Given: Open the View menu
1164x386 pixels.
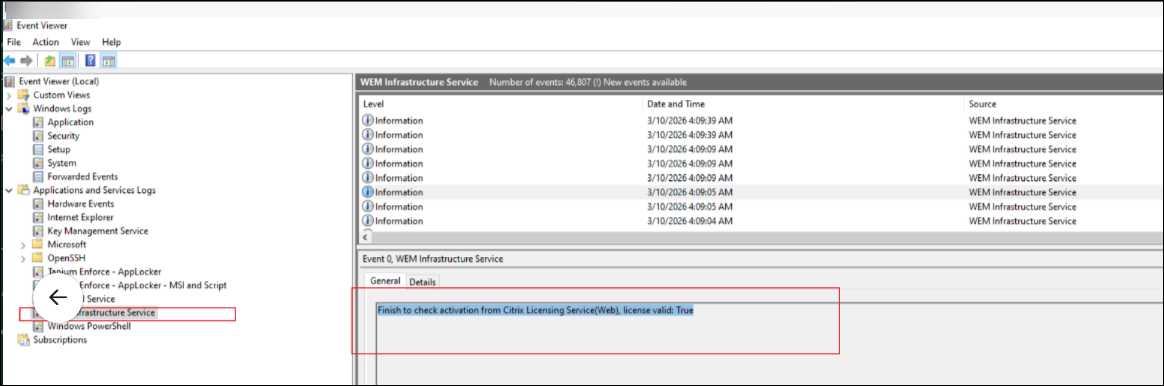Looking at the screenshot, I should (x=80, y=42).
